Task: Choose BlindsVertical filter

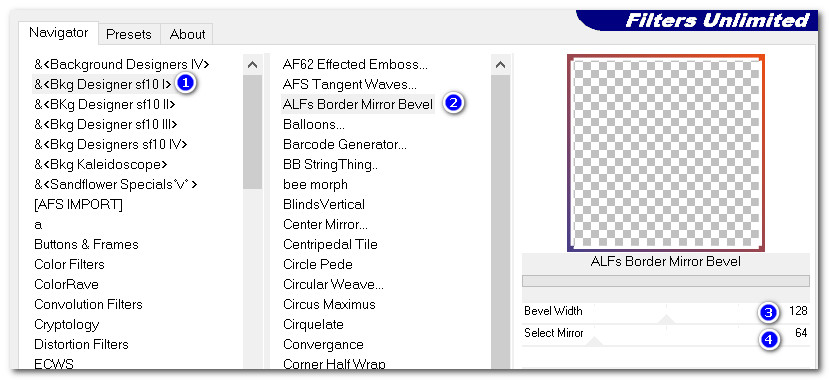Action: pyautogui.click(x=324, y=205)
